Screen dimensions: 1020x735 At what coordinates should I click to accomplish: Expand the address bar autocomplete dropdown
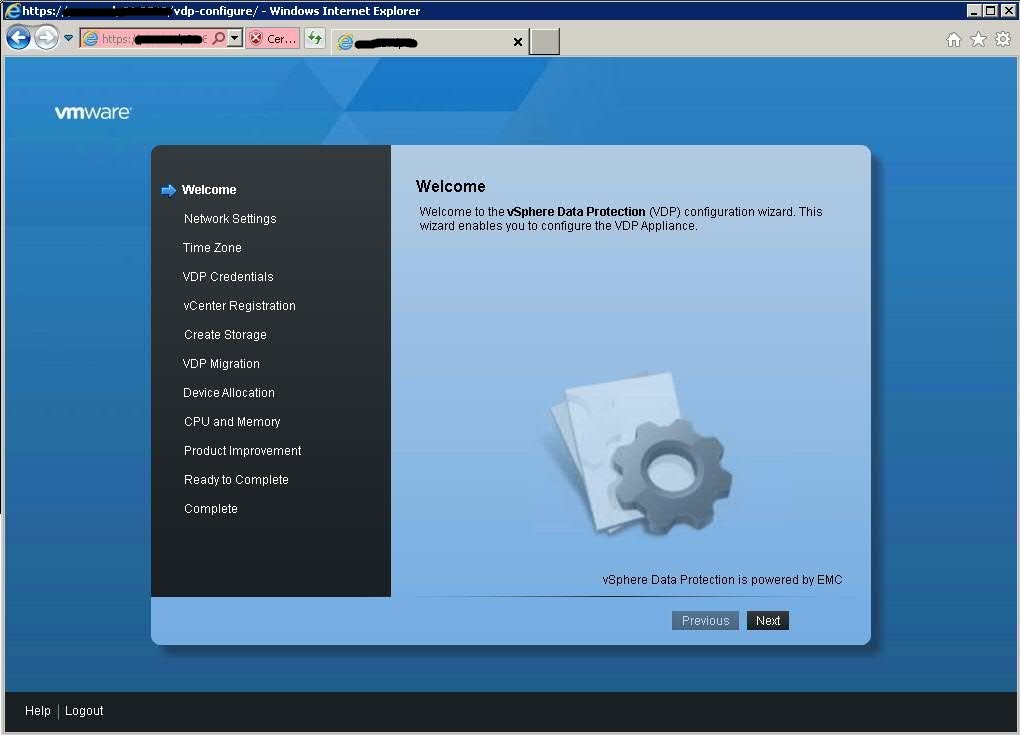235,38
